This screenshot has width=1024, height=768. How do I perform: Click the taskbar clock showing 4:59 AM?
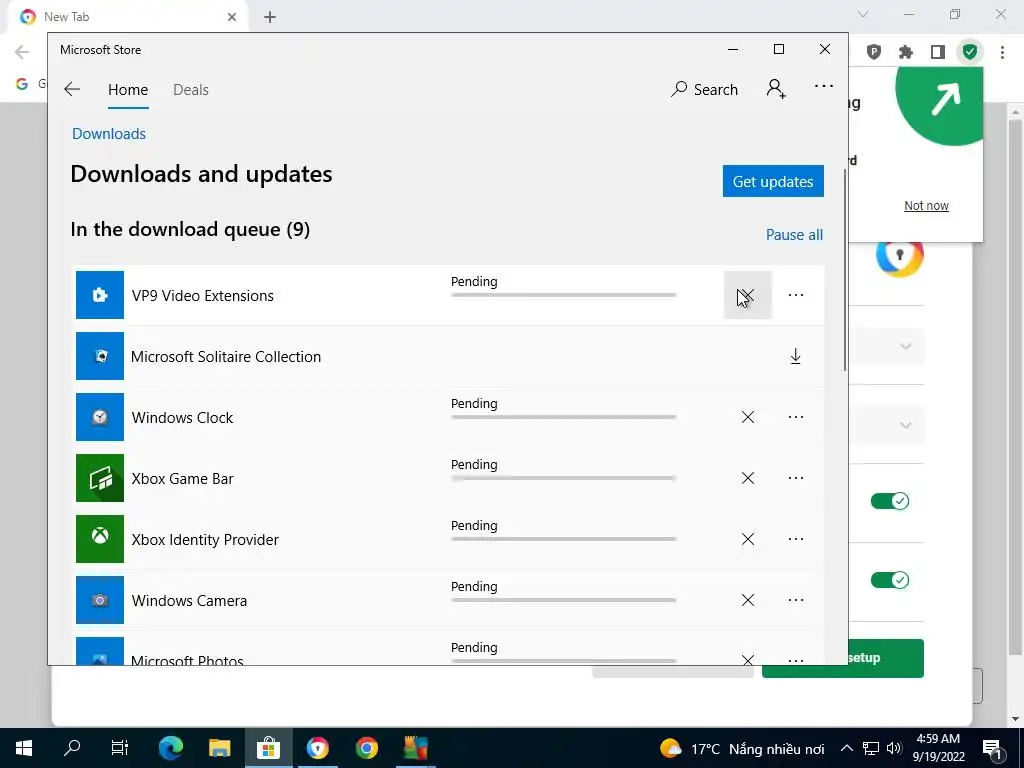(x=938, y=748)
